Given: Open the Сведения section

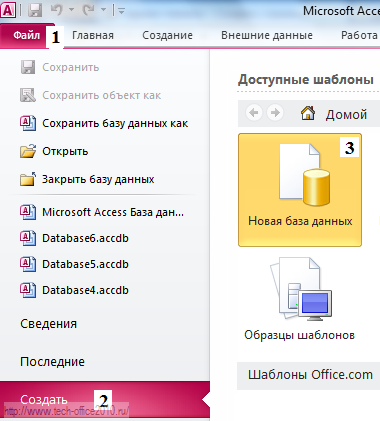Looking at the screenshot, I should click(49, 324).
